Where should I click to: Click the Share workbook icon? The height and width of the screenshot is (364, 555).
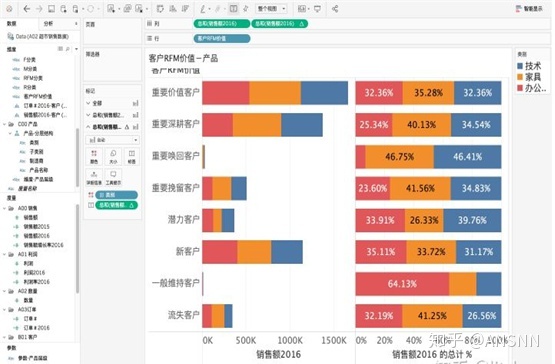[x=335, y=9]
